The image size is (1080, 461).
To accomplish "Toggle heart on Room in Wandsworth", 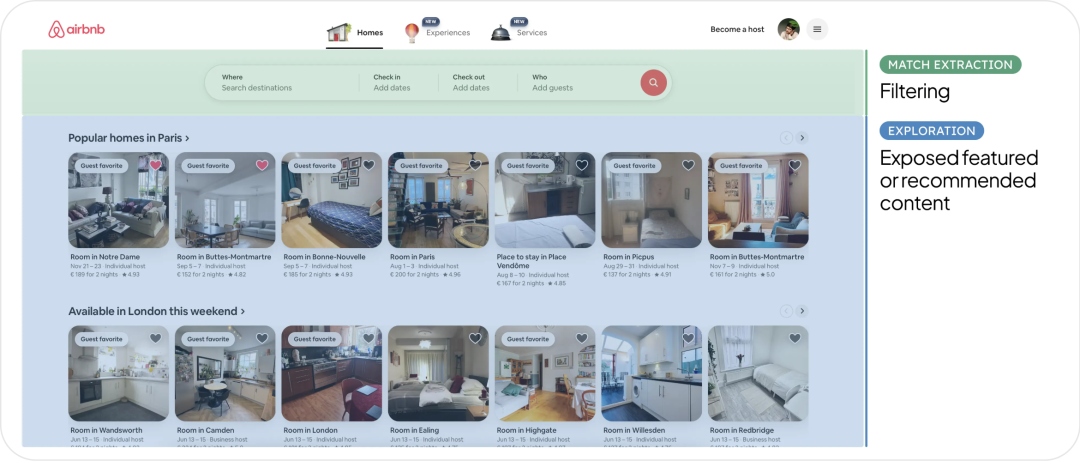I will point(155,338).
